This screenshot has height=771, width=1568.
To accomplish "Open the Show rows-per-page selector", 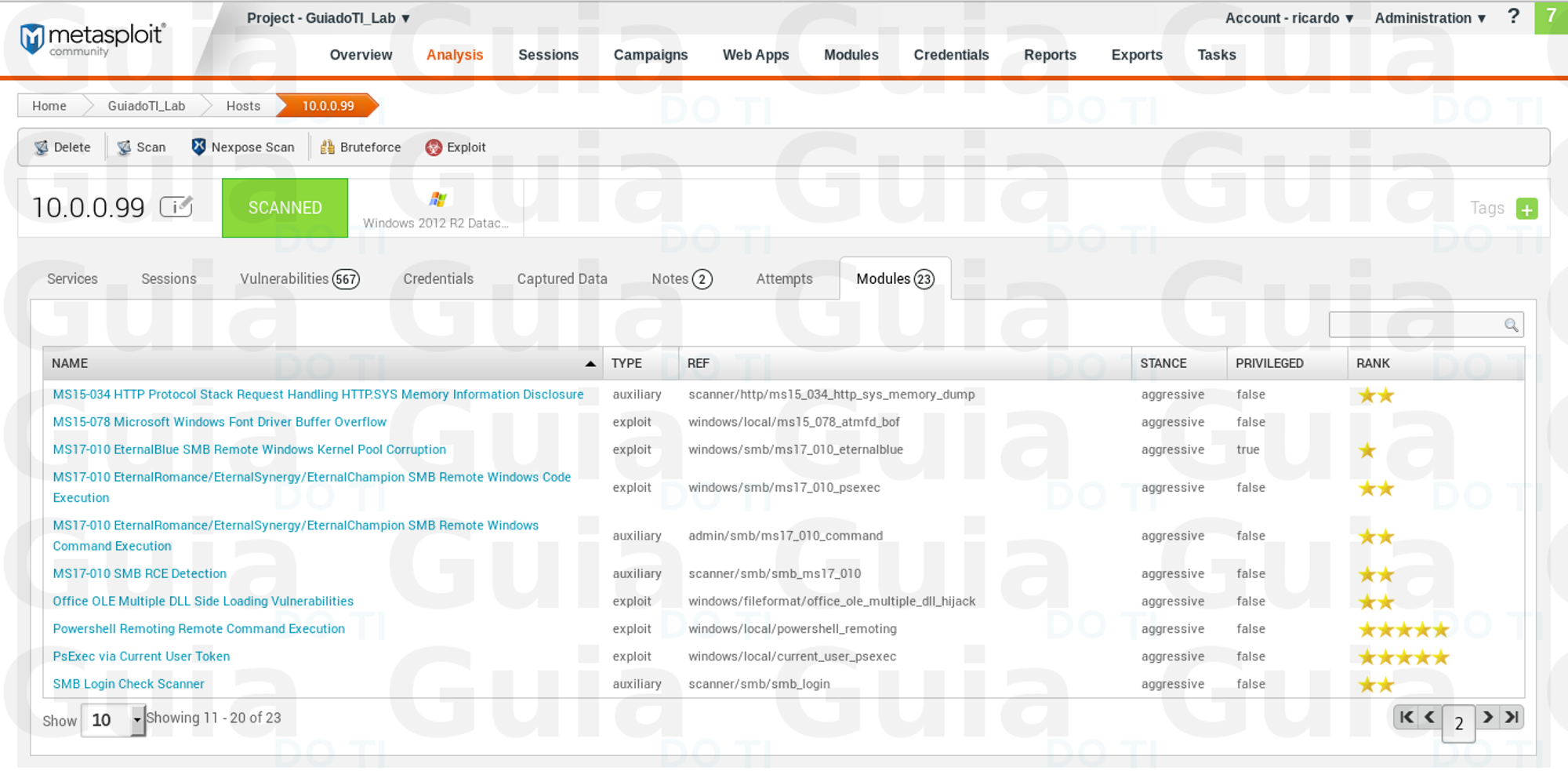I will [114, 720].
